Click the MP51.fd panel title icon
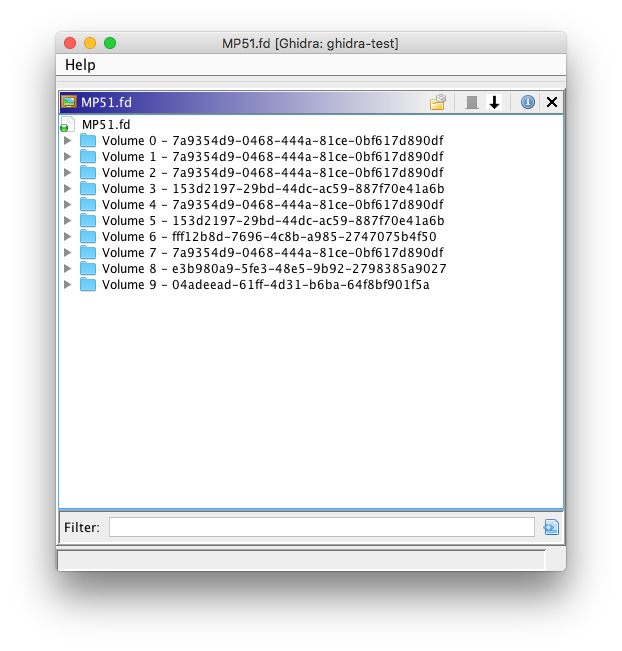The width and height of the screenshot is (622, 651). click(69, 102)
